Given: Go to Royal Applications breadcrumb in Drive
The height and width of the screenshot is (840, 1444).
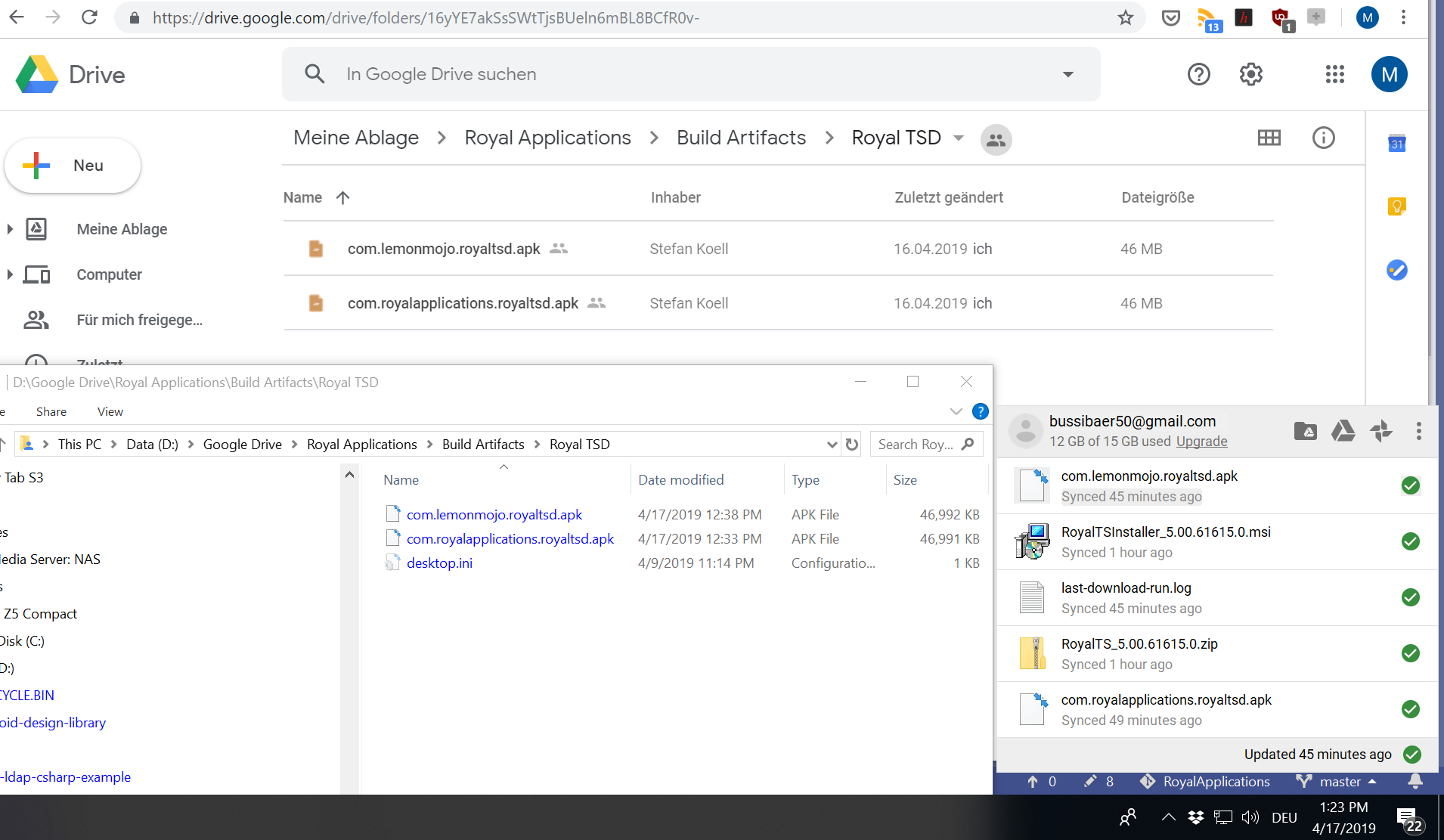Looking at the screenshot, I should point(548,138).
